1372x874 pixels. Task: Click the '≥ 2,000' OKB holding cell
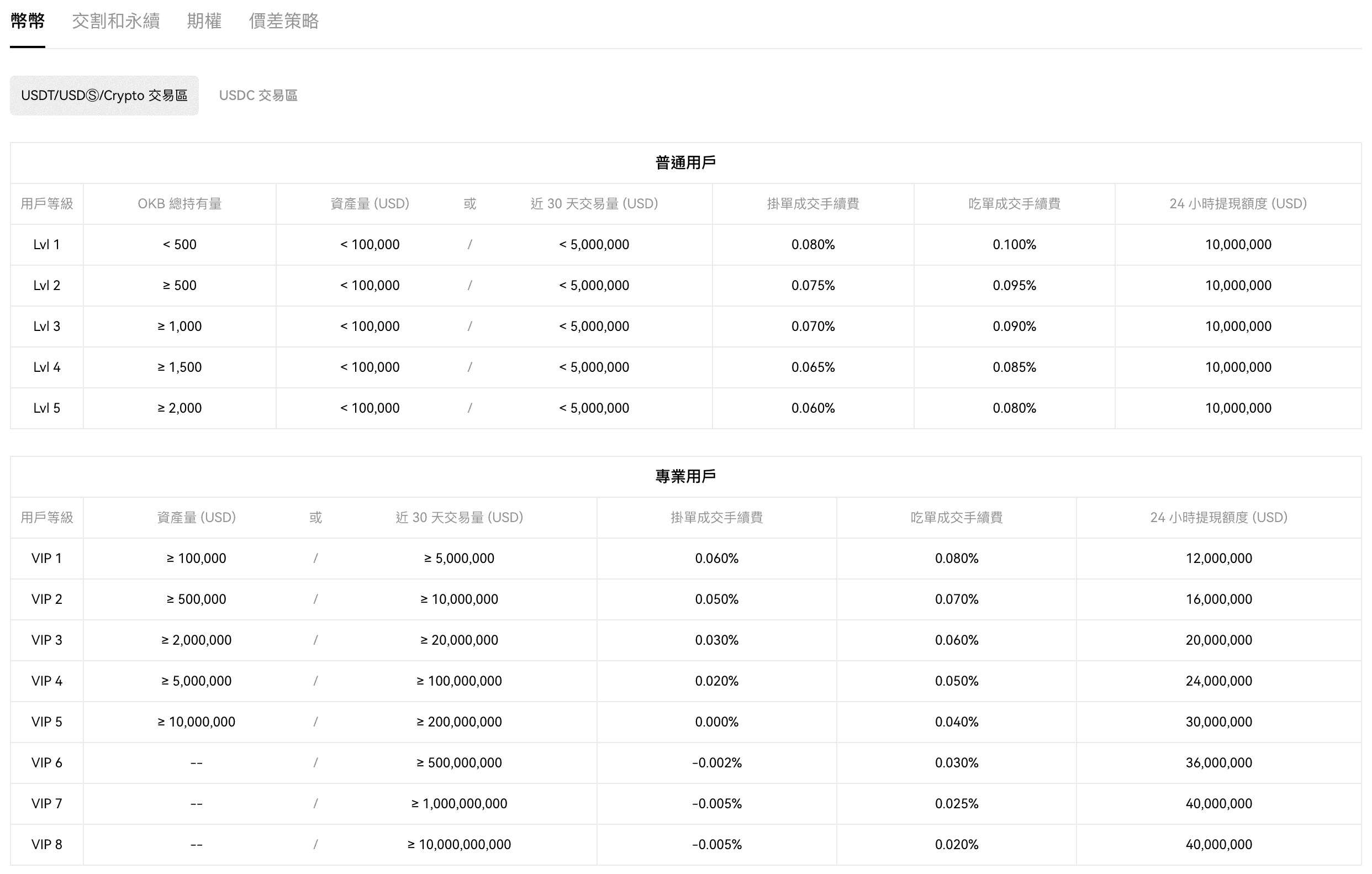click(x=180, y=408)
